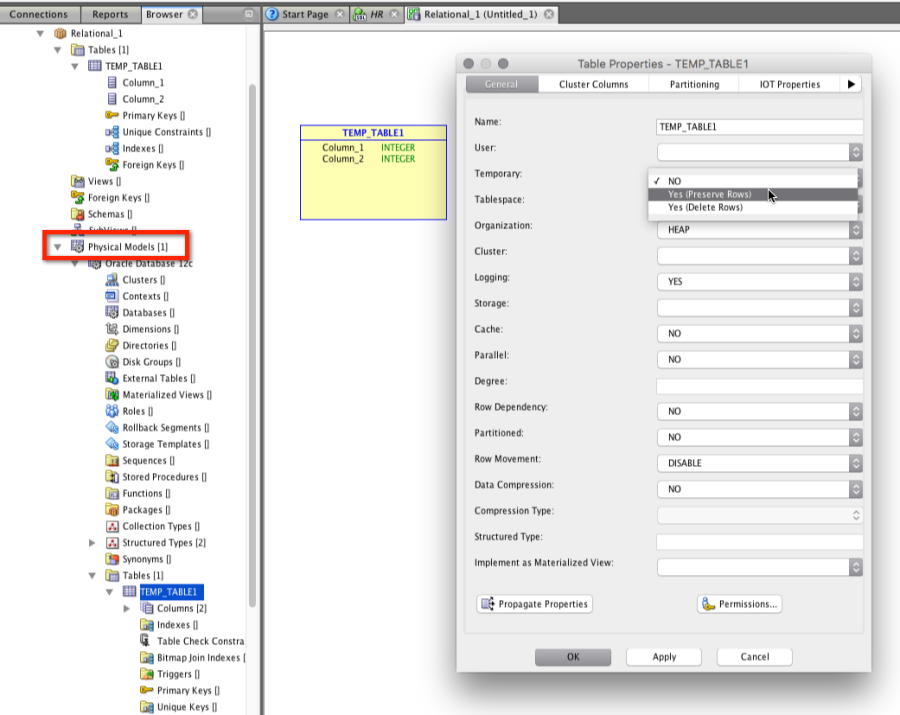Click the Roles icon in tree

tap(112, 411)
